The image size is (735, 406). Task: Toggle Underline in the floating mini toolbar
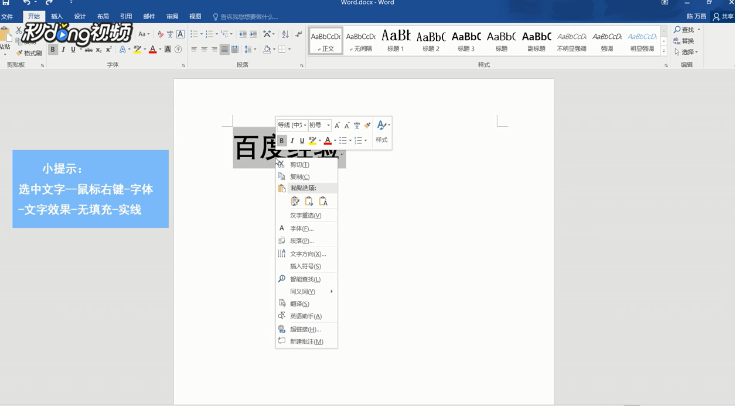302,140
